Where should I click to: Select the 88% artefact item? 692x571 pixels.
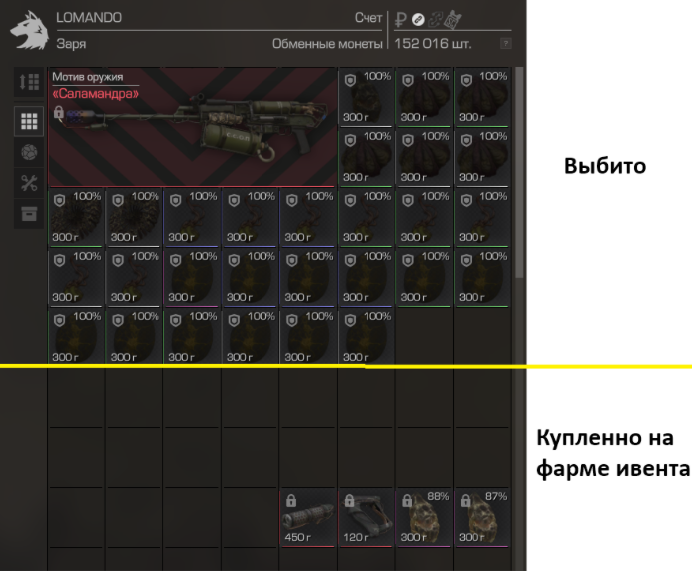424,518
